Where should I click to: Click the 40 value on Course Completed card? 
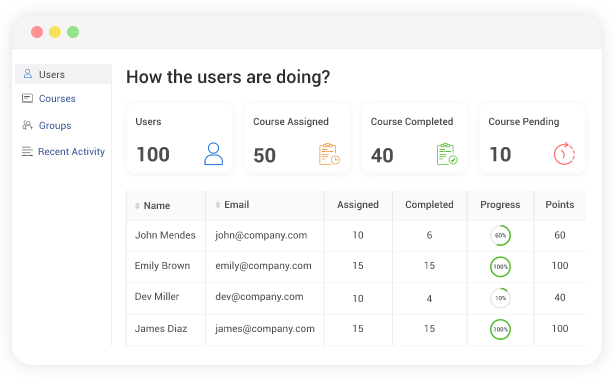coord(382,156)
